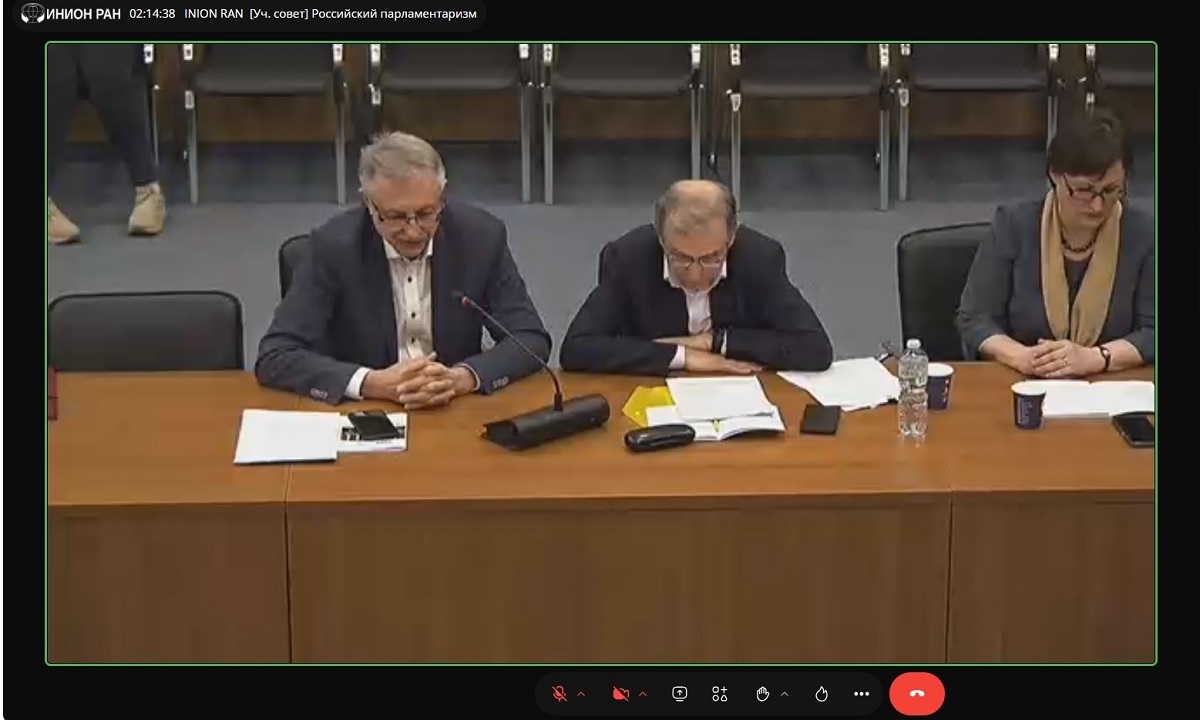Expand the chevron beside raise hand
The height and width of the screenshot is (720, 1200).
[x=784, y=694]
